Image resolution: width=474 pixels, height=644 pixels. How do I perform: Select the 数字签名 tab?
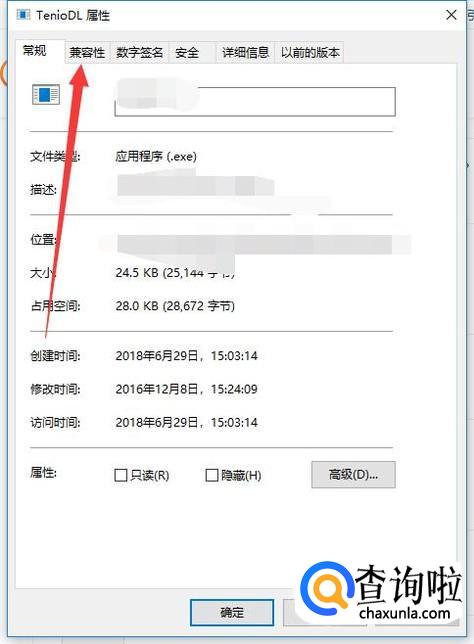140,53
